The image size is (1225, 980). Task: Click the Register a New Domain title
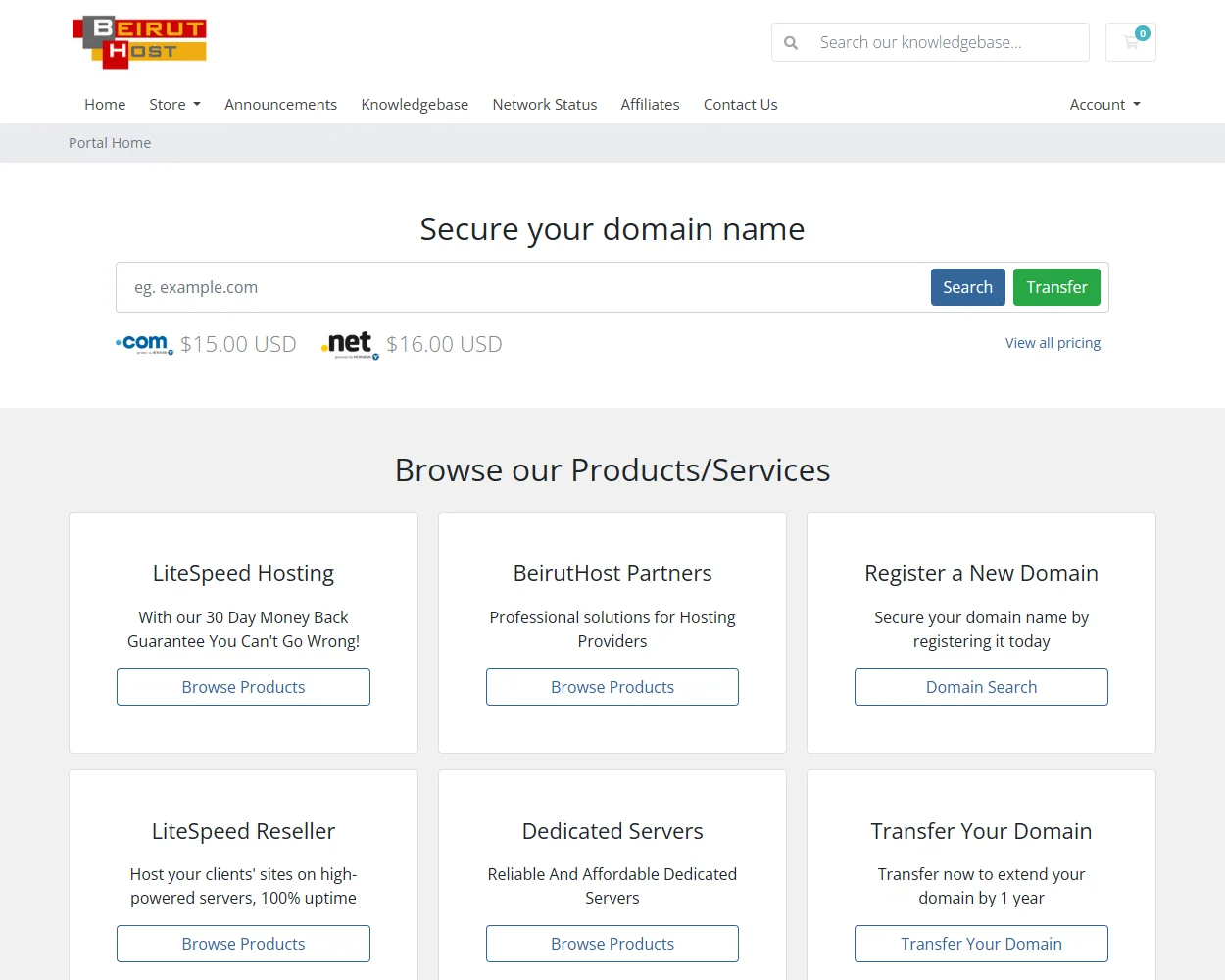[981, 573]
